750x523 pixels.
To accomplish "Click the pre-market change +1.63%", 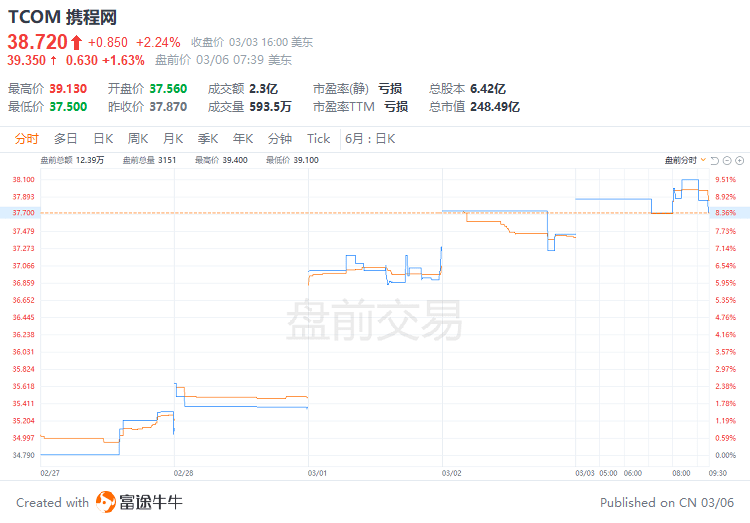I will (x=123, y=60).
